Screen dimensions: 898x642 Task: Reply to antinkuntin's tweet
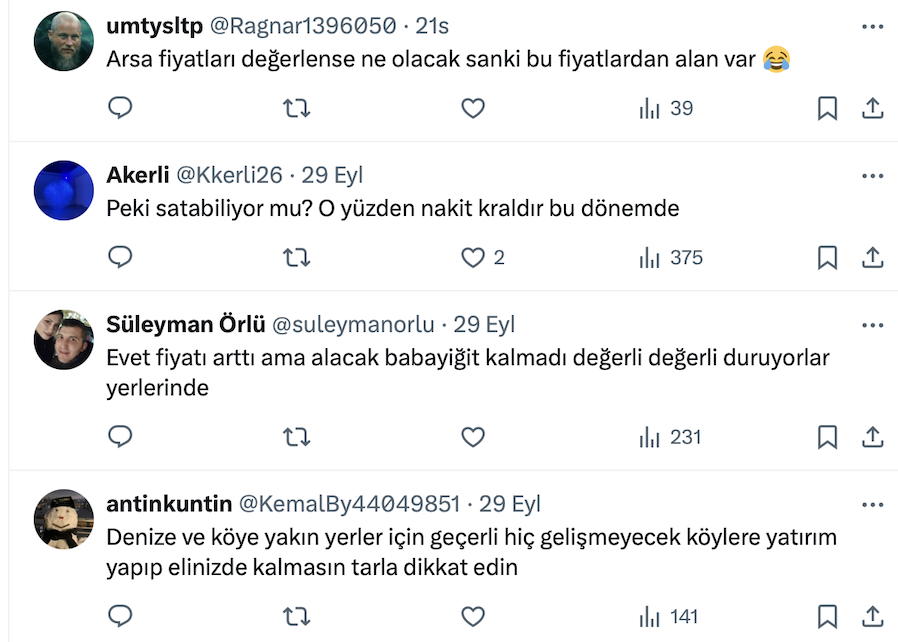[120, 617]
